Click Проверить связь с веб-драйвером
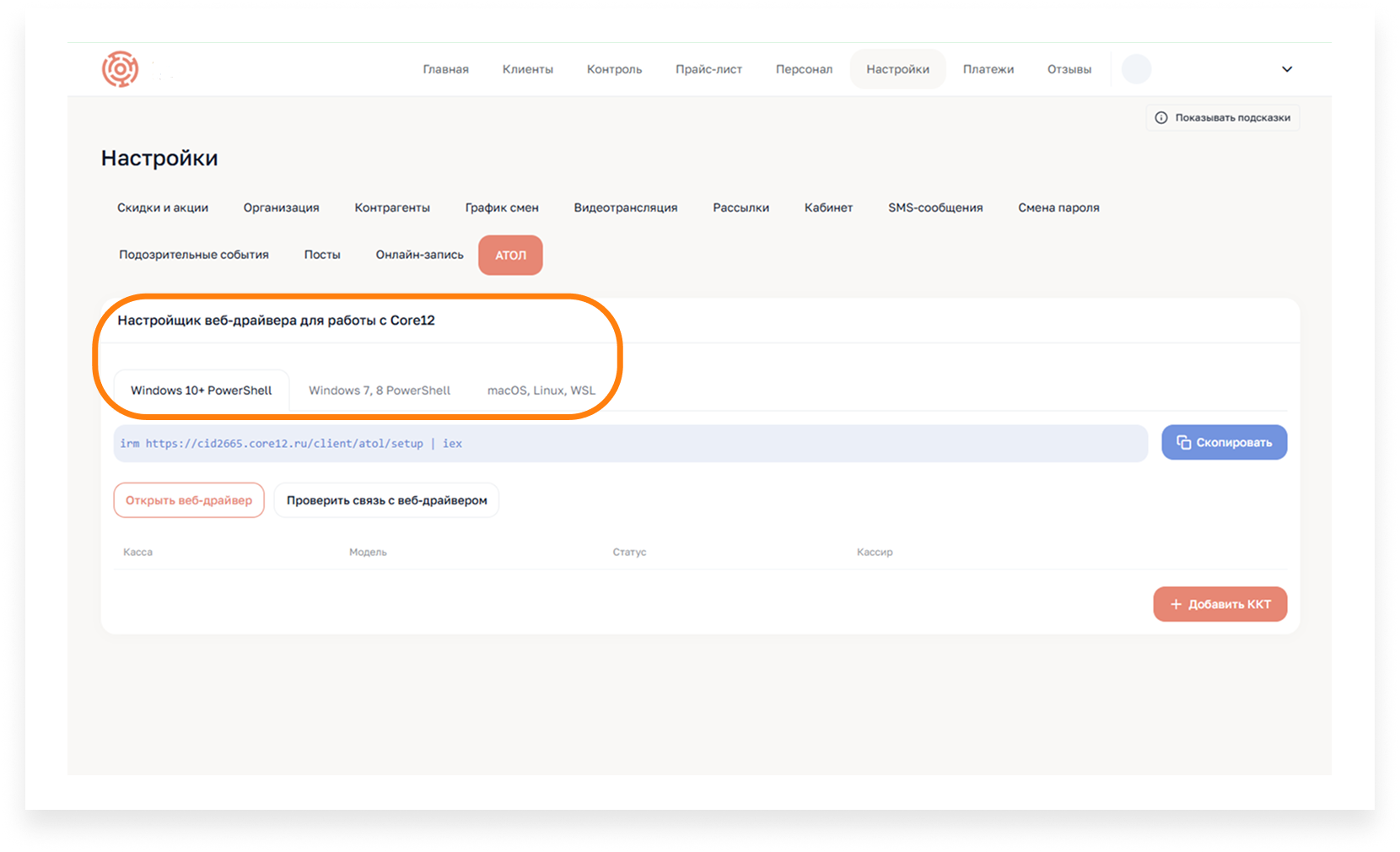This screenshot has height=852, width=1400. pyautogui.click(x=386, y=500)
